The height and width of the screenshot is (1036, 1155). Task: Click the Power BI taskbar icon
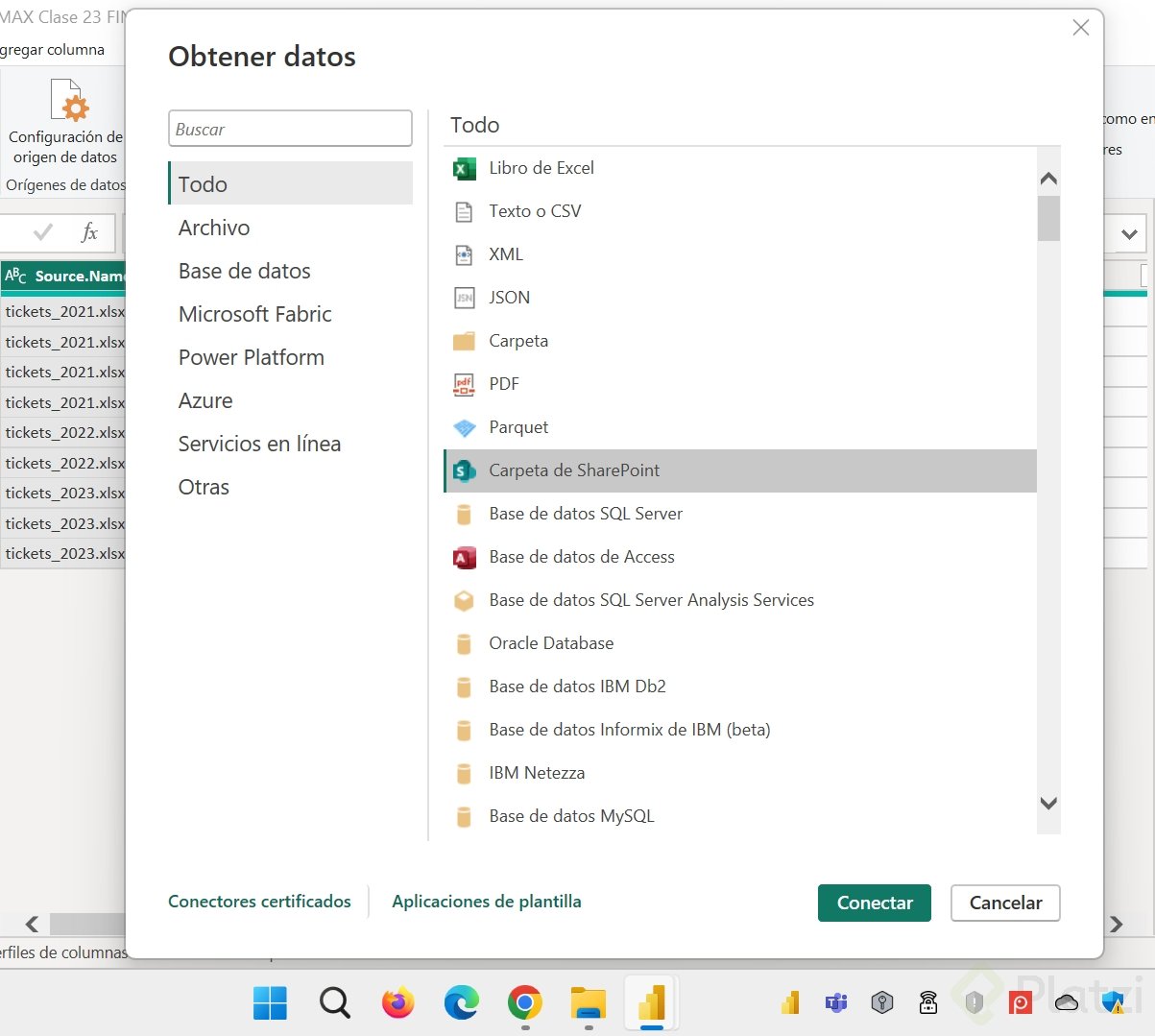(x=652, y=1003)
